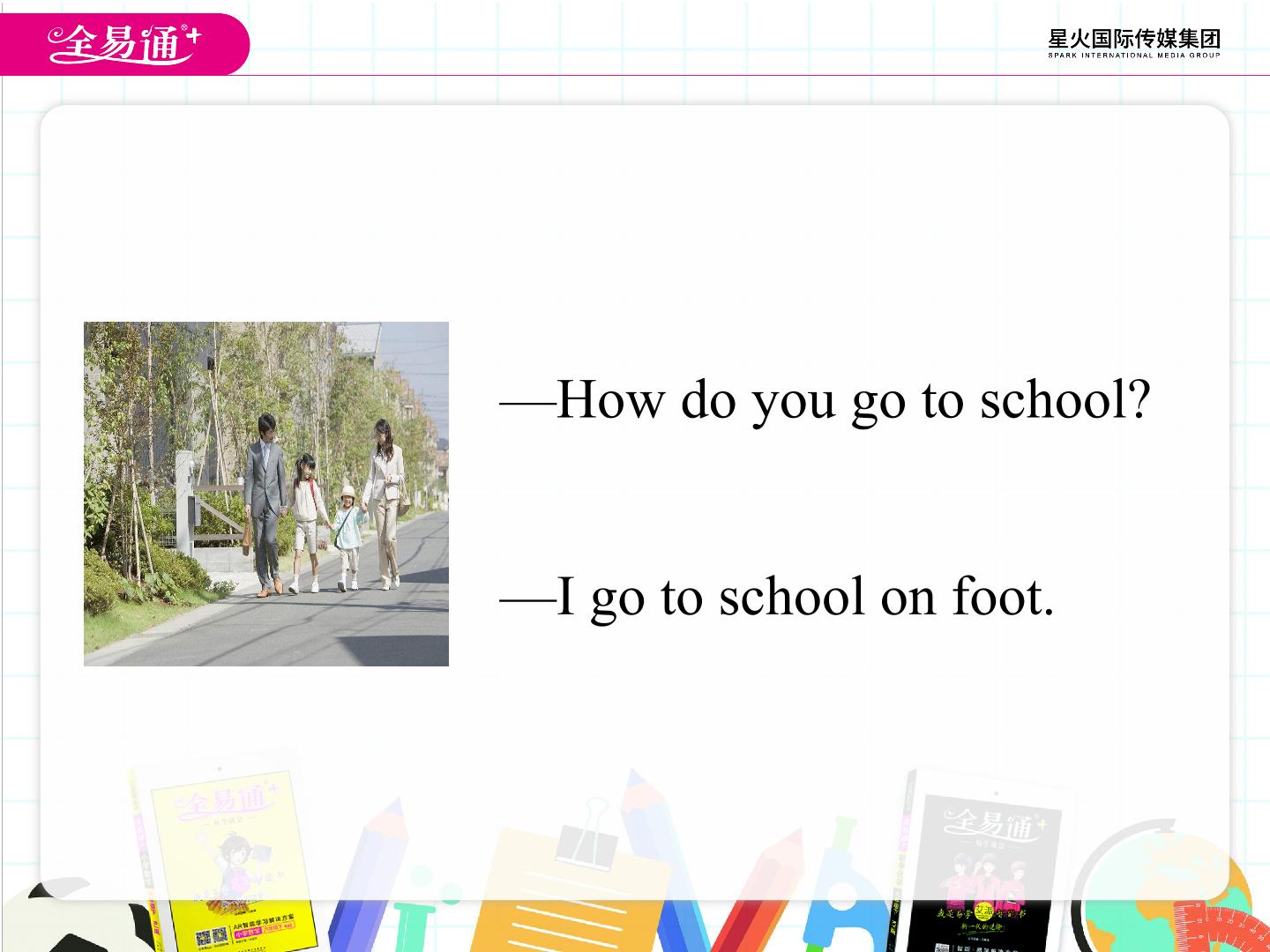Click the "SPARK INTERNATIONAL MEDIA GROUP" subtitle
1270x952 pixels.
pyautogui.click(x=1134, y=56)
